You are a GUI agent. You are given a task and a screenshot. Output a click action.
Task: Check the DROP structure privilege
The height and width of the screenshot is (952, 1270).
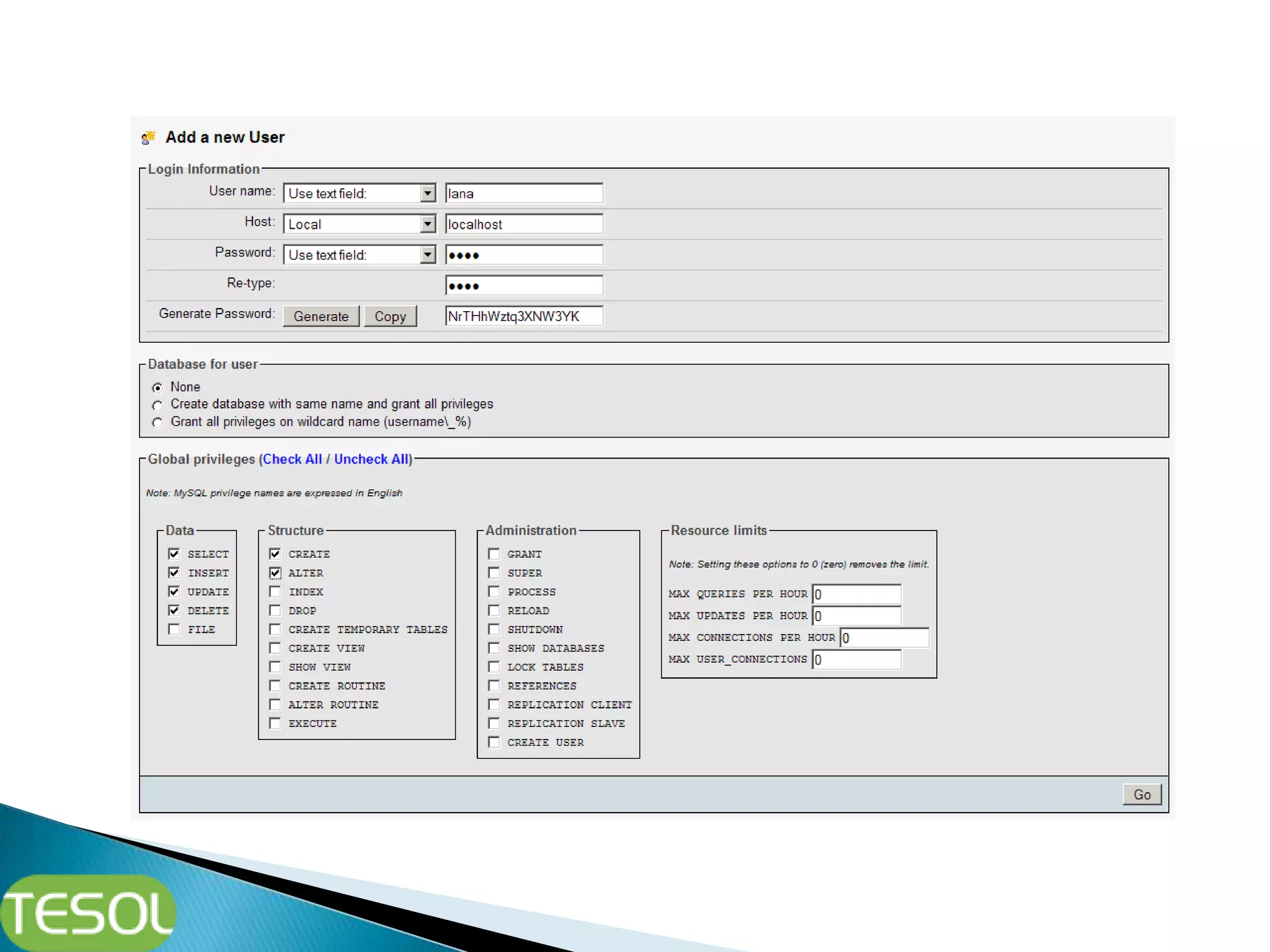pyautogui.click(x=275, y=610)
